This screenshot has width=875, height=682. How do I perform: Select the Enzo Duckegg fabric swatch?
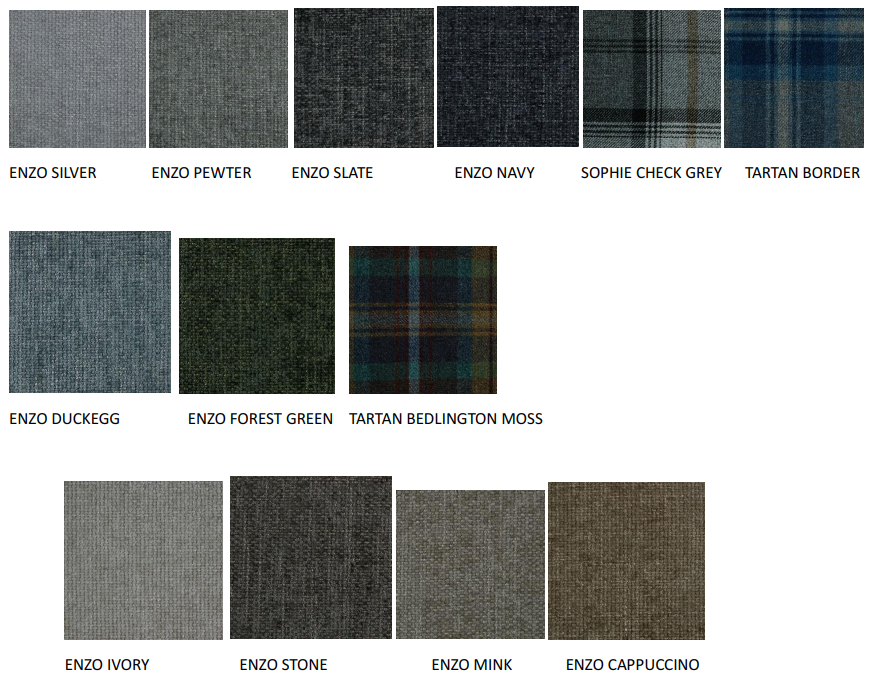[90, 312]
